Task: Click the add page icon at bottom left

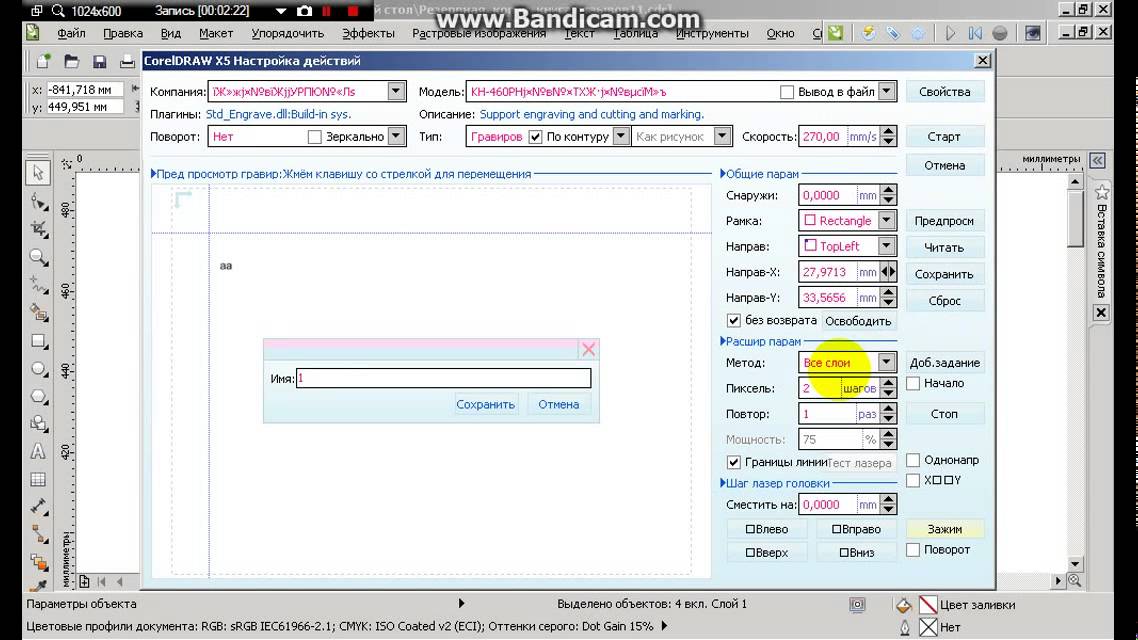Action: [84, 581]
